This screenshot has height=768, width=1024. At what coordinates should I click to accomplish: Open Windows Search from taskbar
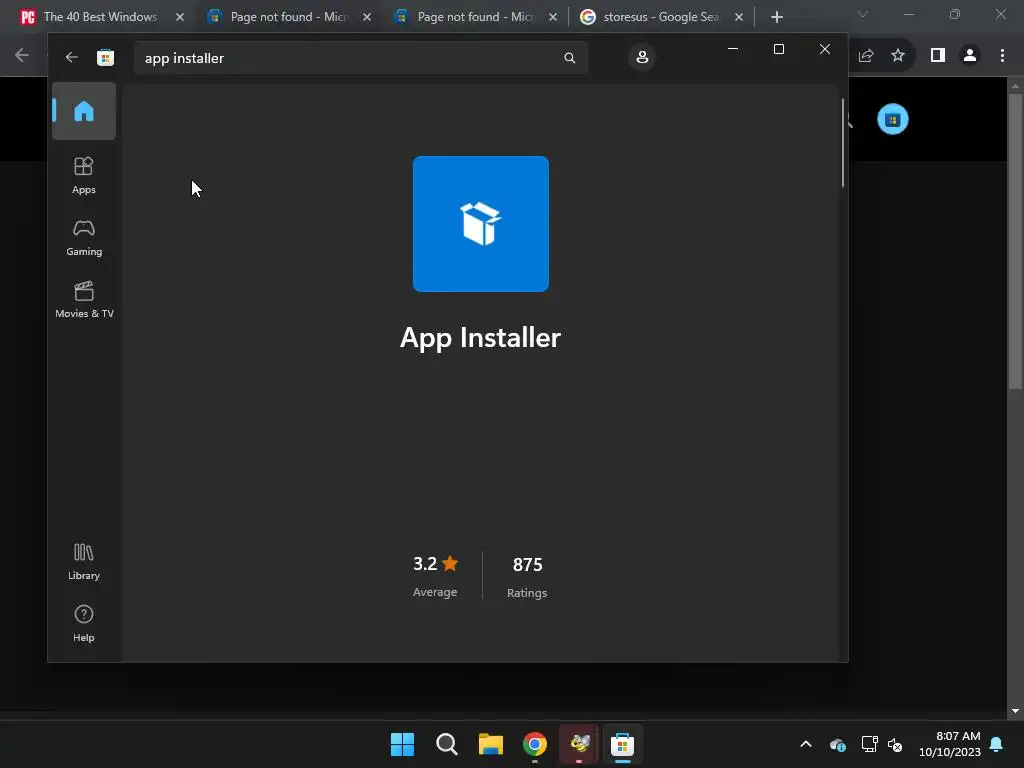447,744
